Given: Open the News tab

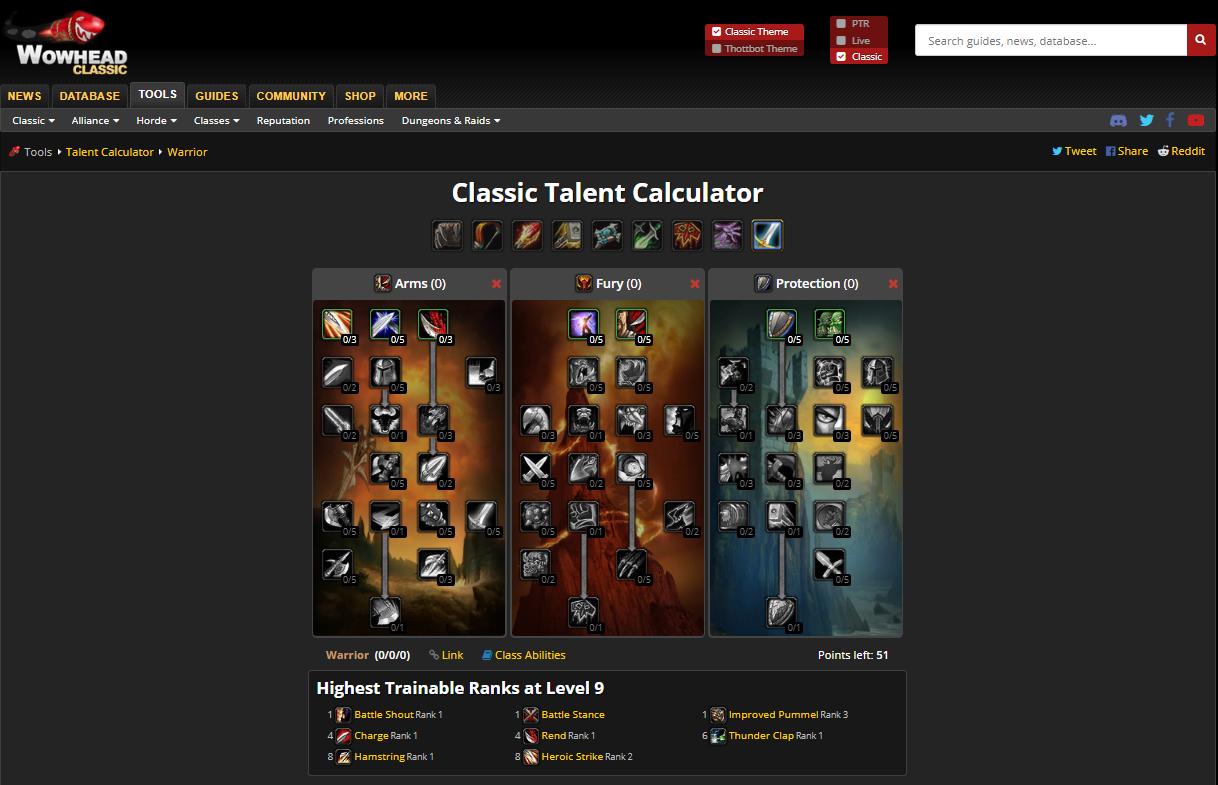Looking at the screenshot, I should (x=24, y=96).
